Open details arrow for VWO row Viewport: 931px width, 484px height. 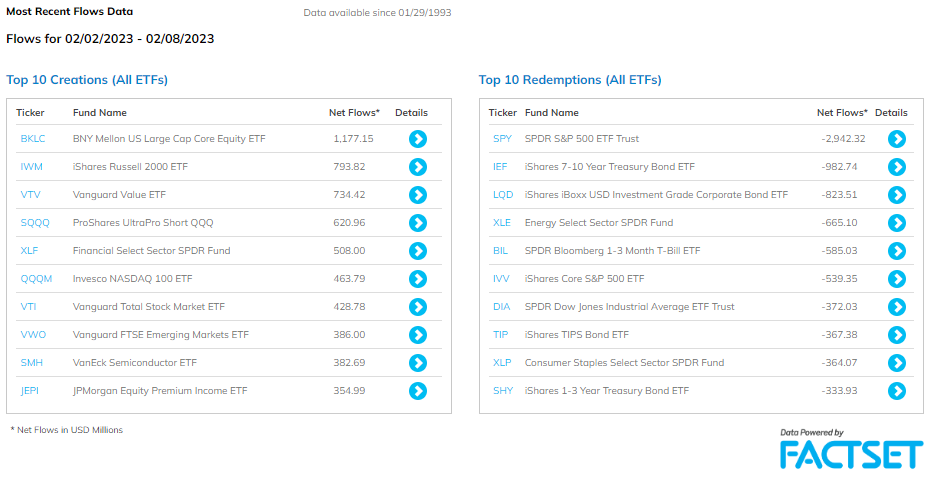pos(418,335)
